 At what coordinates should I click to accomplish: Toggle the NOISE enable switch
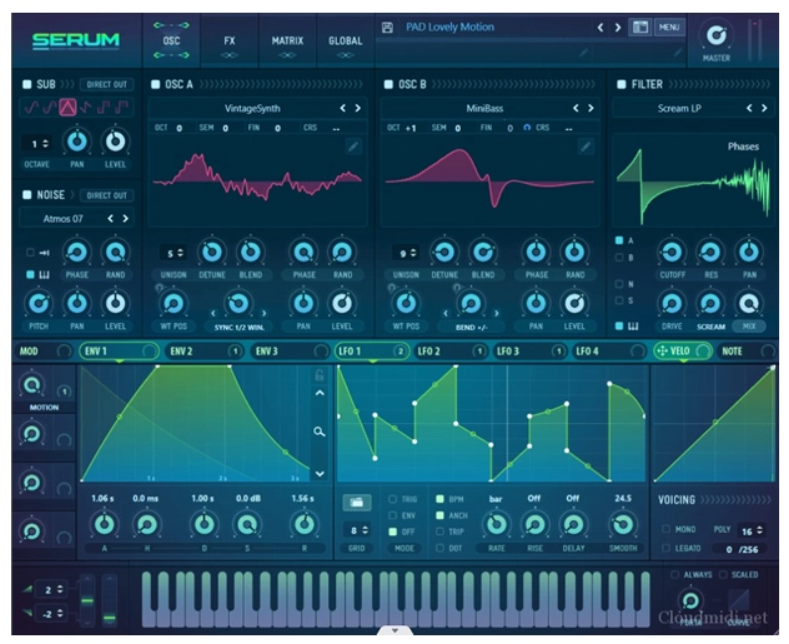pos(27,195)
